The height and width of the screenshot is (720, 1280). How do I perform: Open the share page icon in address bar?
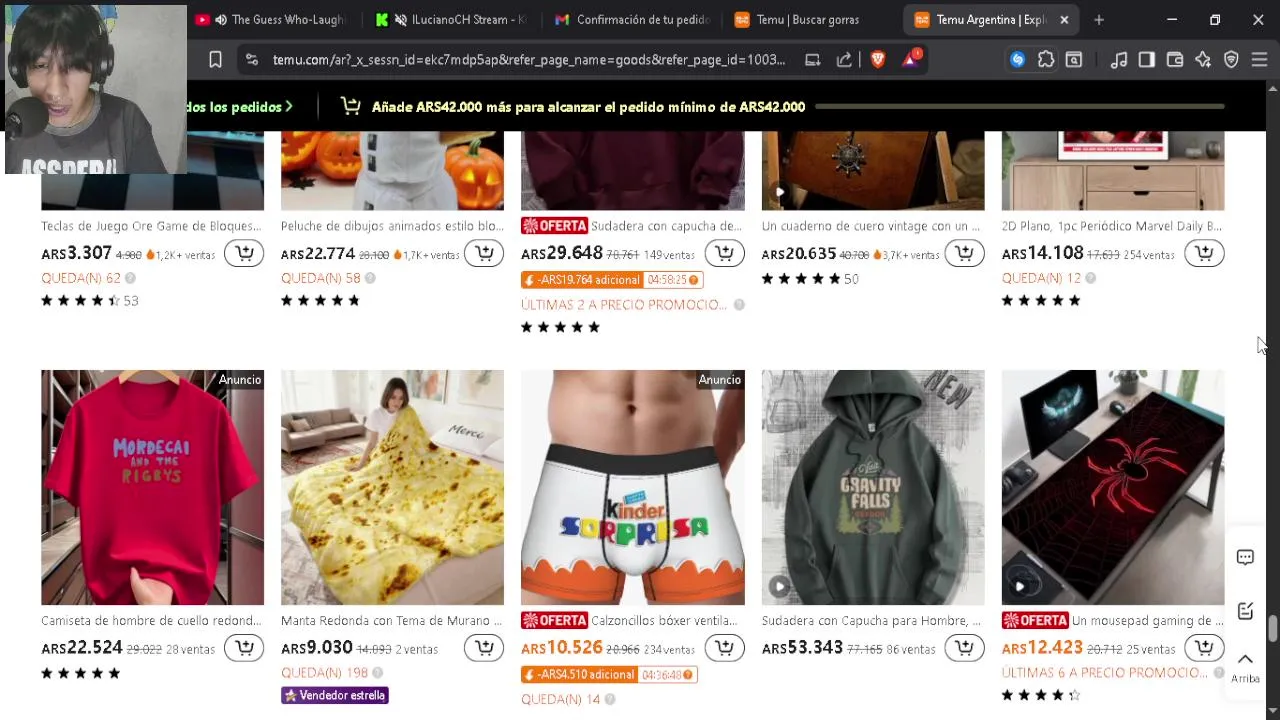844,60
